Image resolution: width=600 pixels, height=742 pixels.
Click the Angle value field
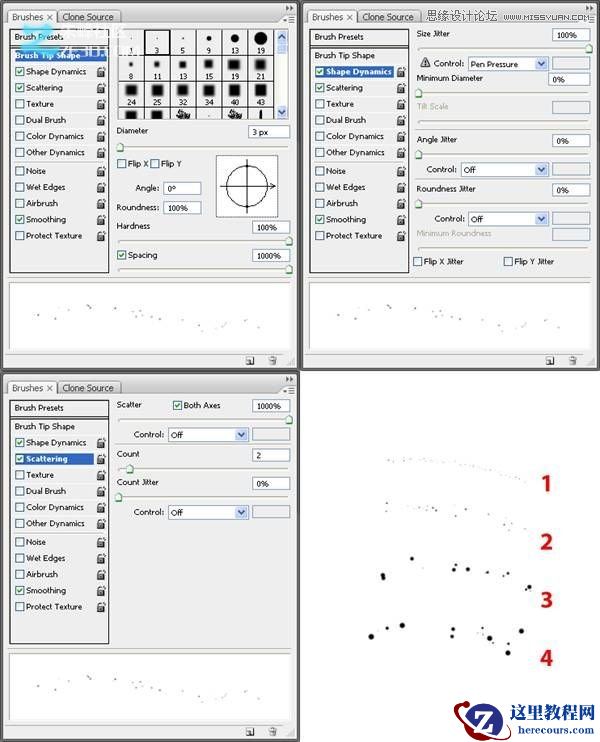point(182,188)
